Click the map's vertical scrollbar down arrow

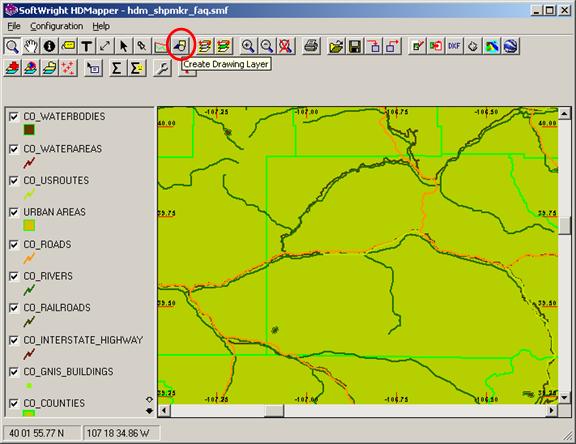click(565, 397)
